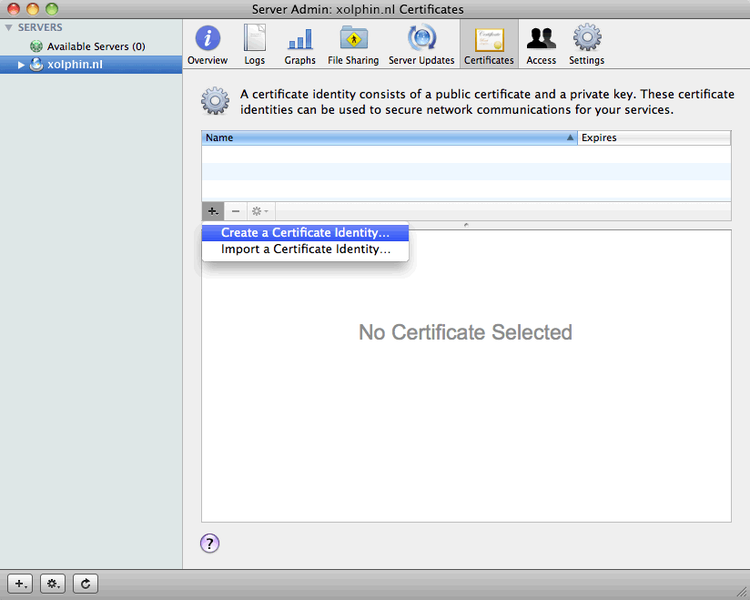Click the xolphin.nl server icon
Image resolution: width=750 pixels, height=600 pixels.
(x=36, y=64)
